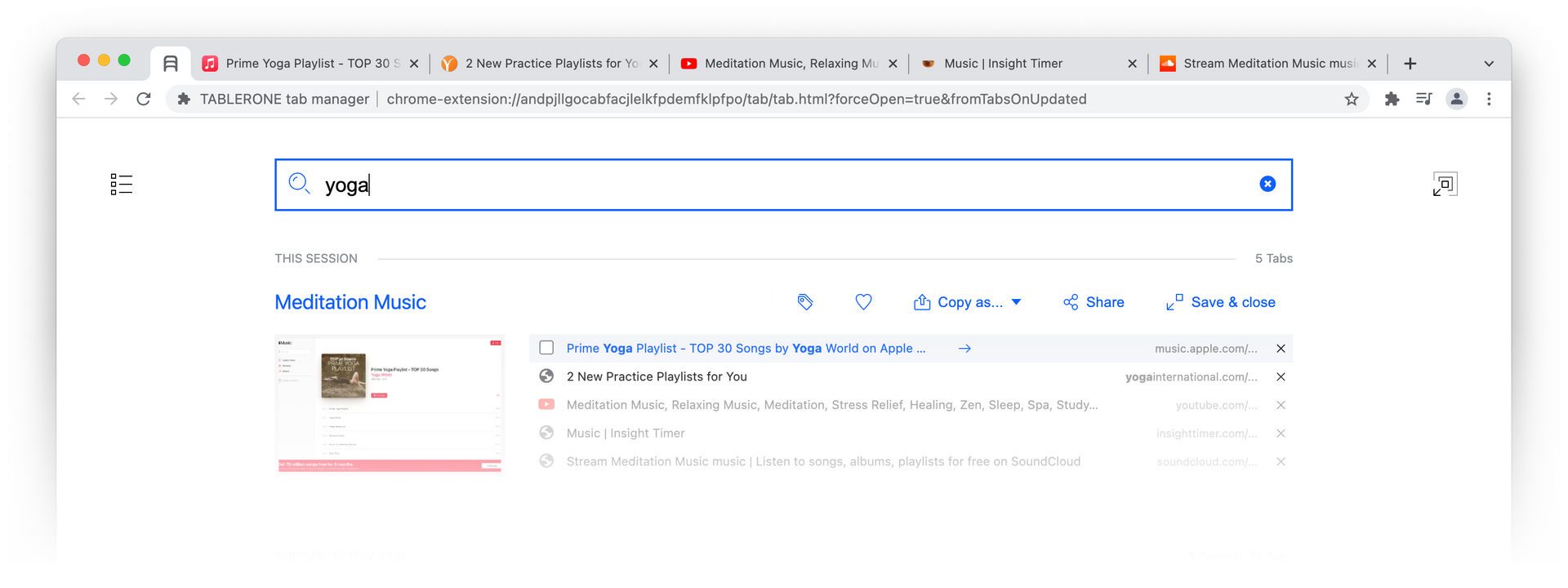Screen dimensions: 1568x588
Task: Close the Meditation Music YouTube browser tab
Action: 893,63
